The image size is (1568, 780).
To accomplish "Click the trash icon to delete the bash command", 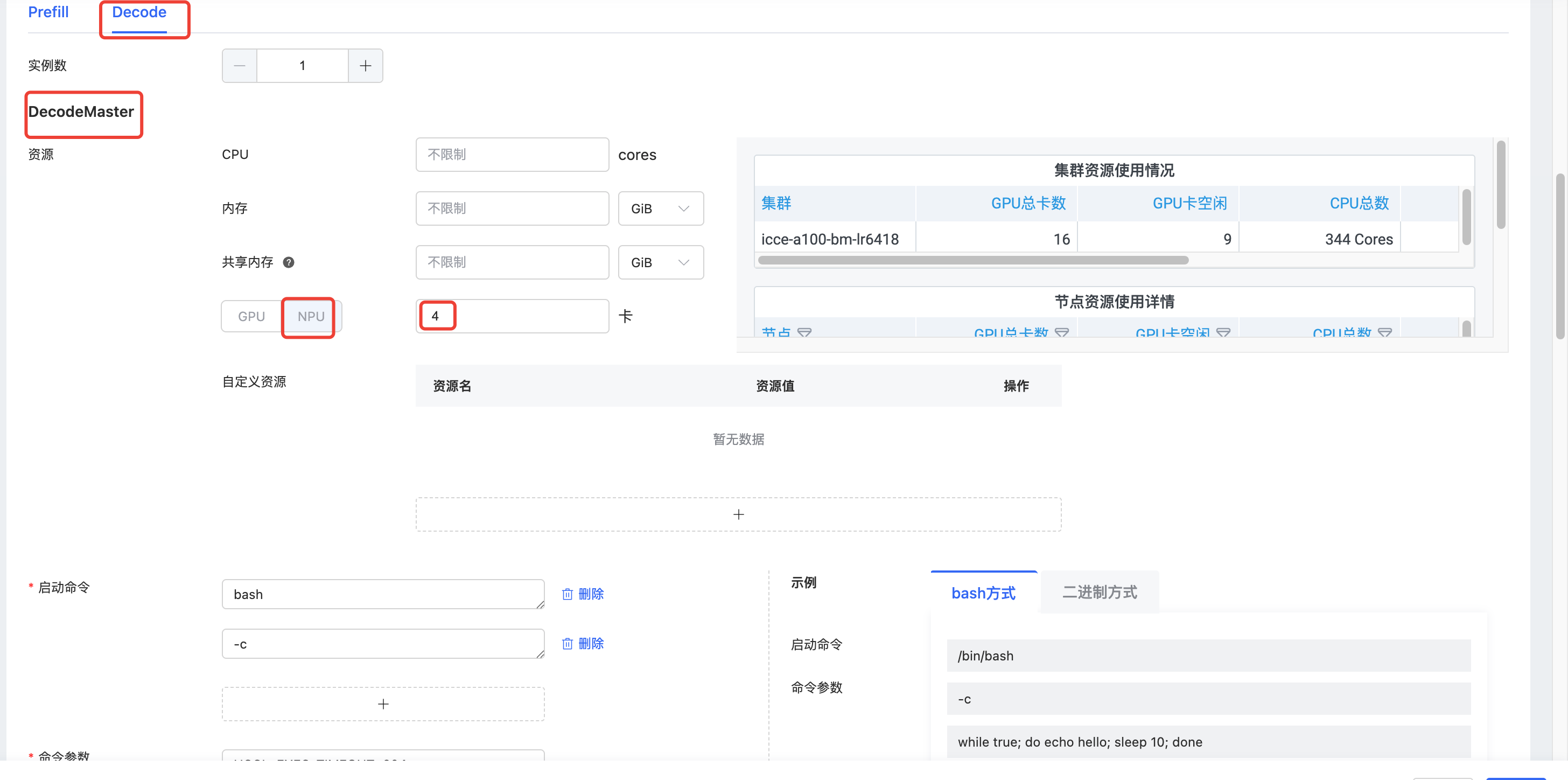I will pos(568,594).
